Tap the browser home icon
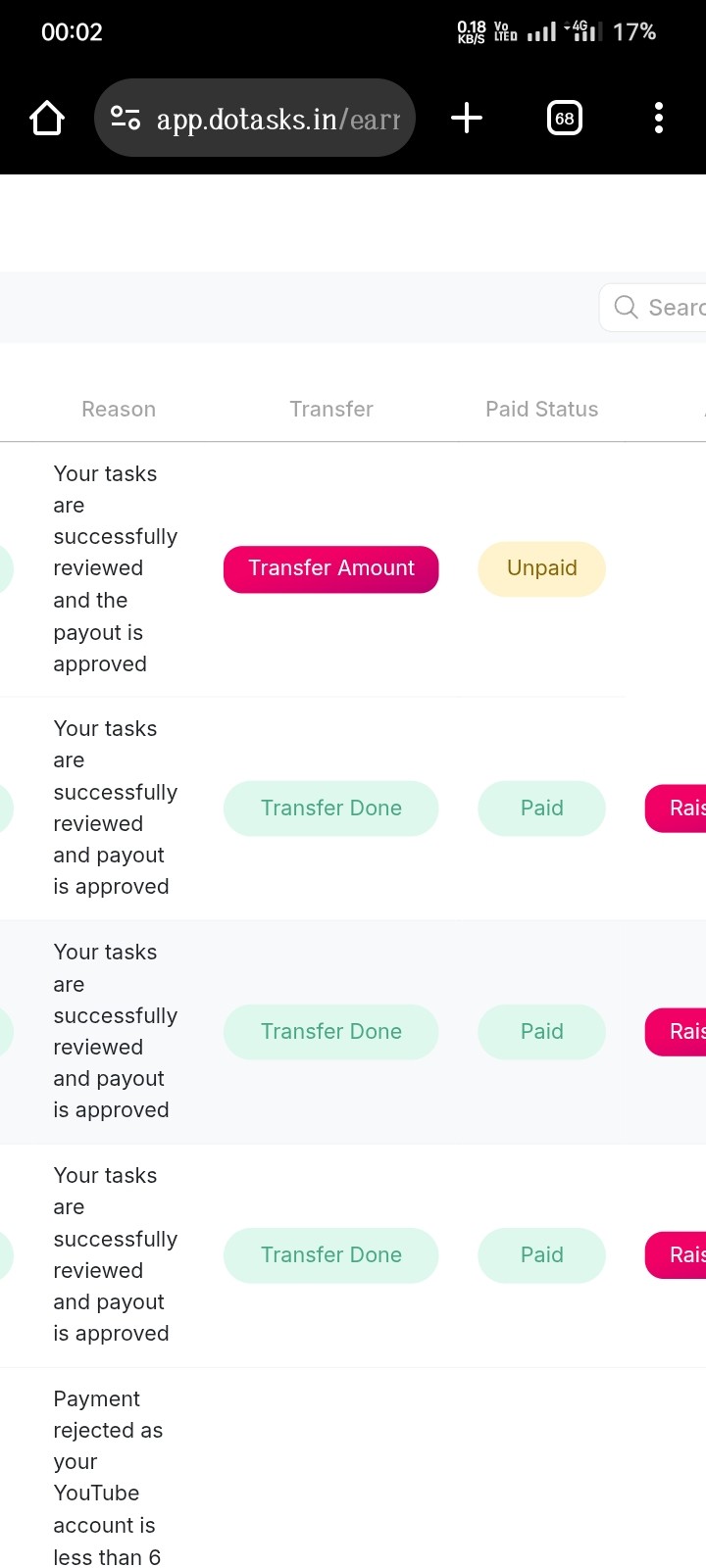 click(x=47, y=119)
